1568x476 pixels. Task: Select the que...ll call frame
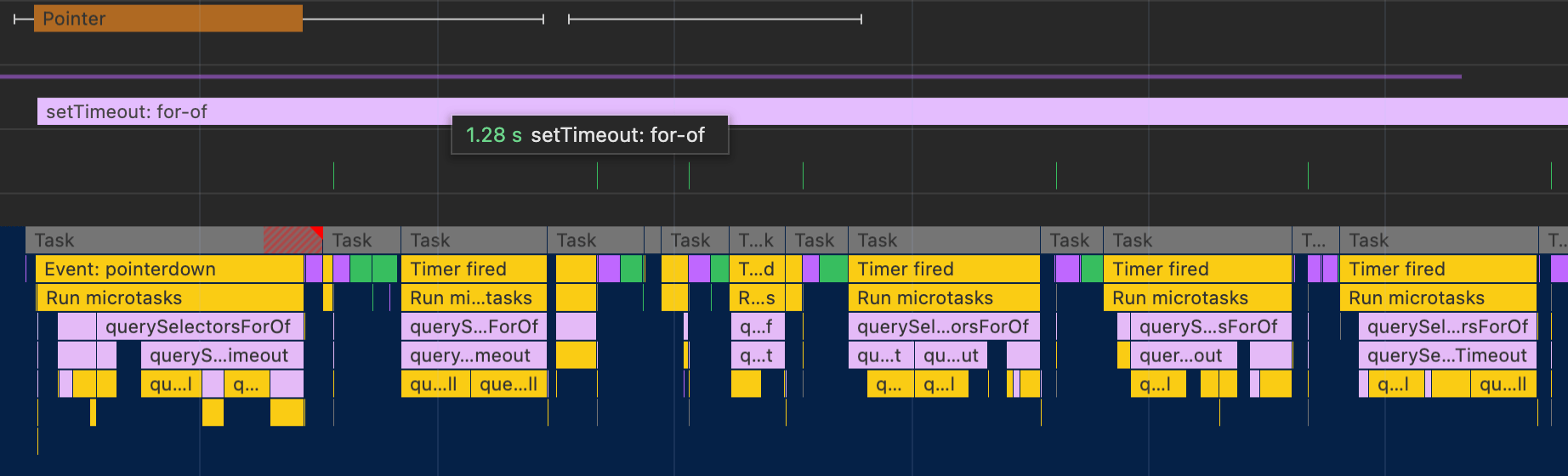508,385
